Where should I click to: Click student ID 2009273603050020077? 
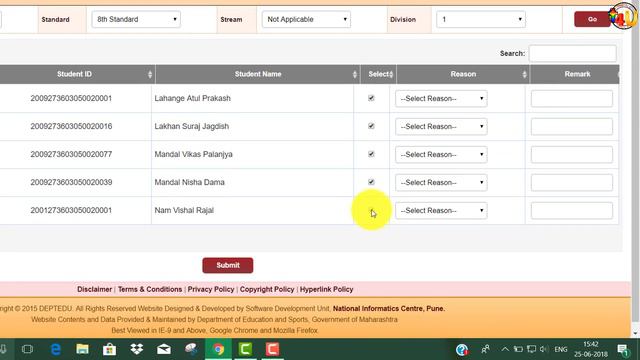(x=71, y=154)
